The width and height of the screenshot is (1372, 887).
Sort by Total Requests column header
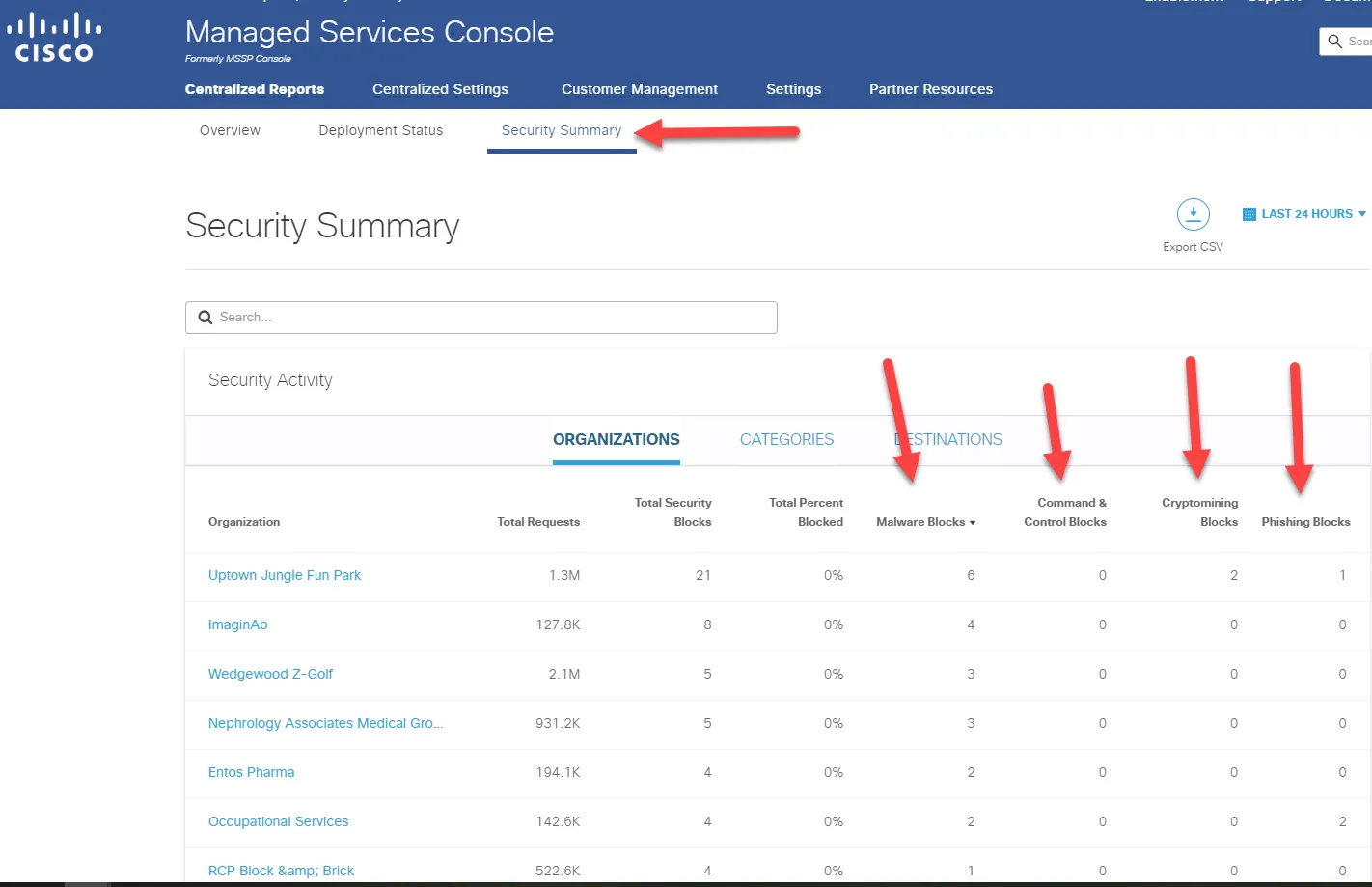point(538,522)
